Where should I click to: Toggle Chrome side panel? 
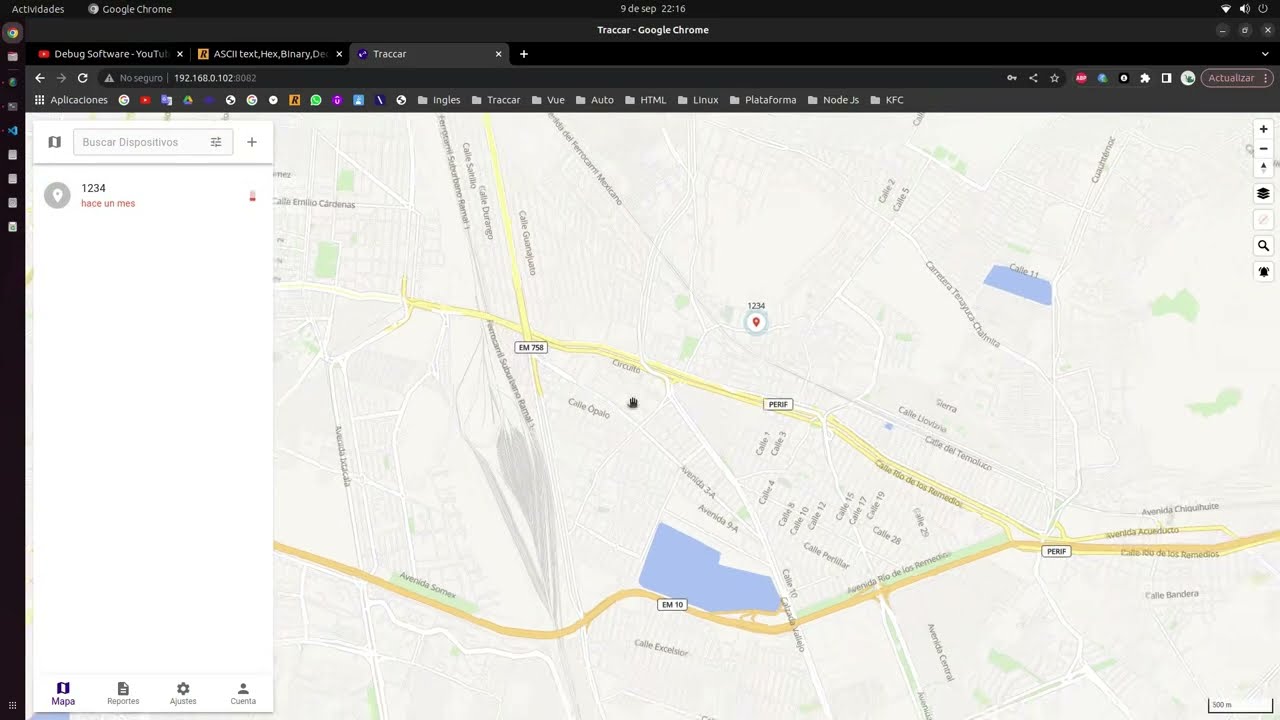coord(1166,78)
